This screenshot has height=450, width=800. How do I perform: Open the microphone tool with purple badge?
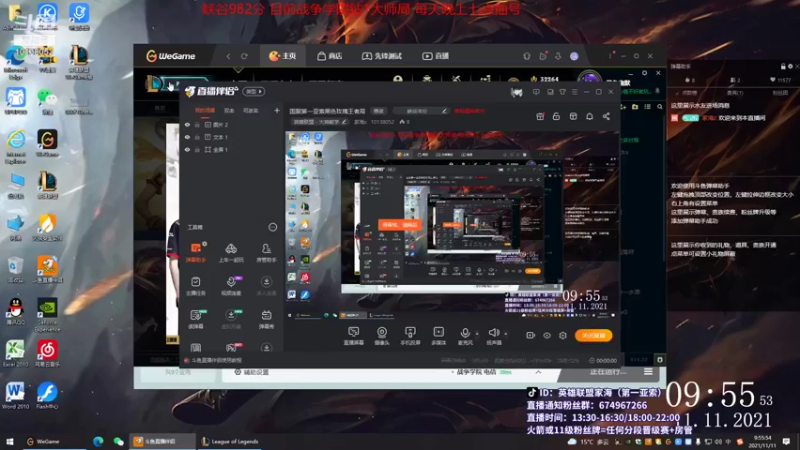pyautogui.click(x=231, y=286)
